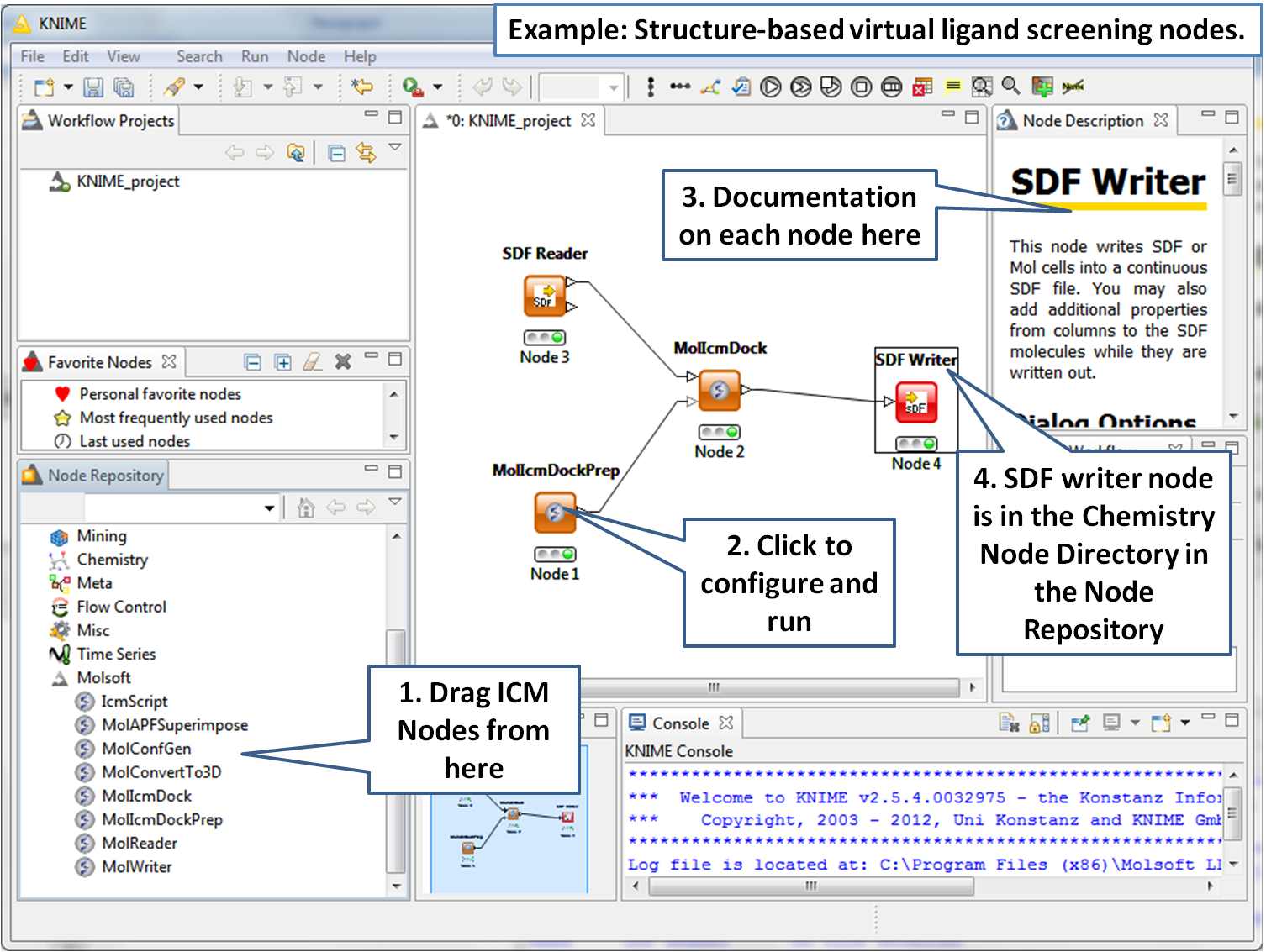Click the SDF Writer node icon on canvas
Viewport: 1266px width, 952px height.
(x=915, y=402)
